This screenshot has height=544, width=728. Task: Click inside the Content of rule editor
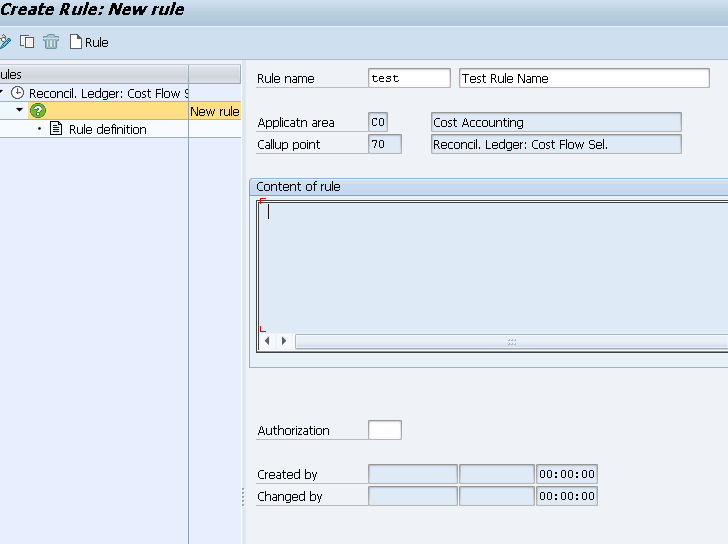point(494,267)
